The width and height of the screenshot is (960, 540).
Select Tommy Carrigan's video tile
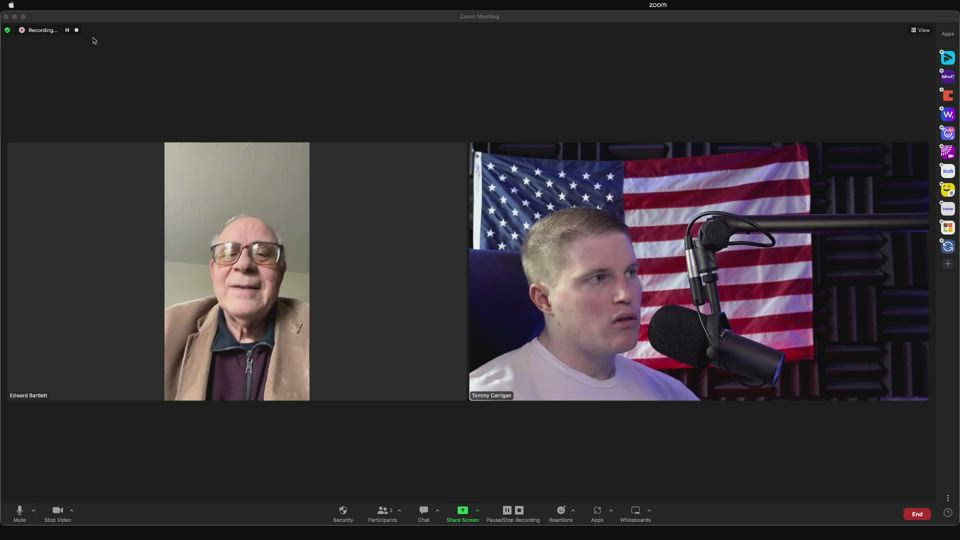point(698,271)
